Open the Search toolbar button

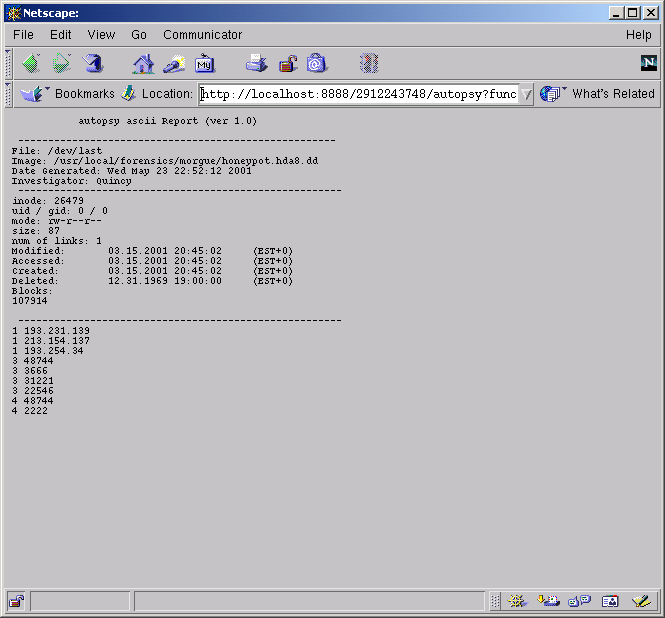pyautogui.click(x=174, y=64)
